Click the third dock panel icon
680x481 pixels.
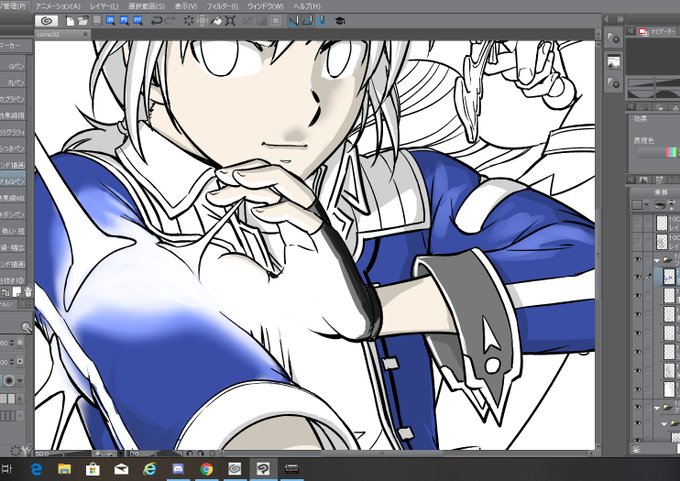tap(613, 82)
